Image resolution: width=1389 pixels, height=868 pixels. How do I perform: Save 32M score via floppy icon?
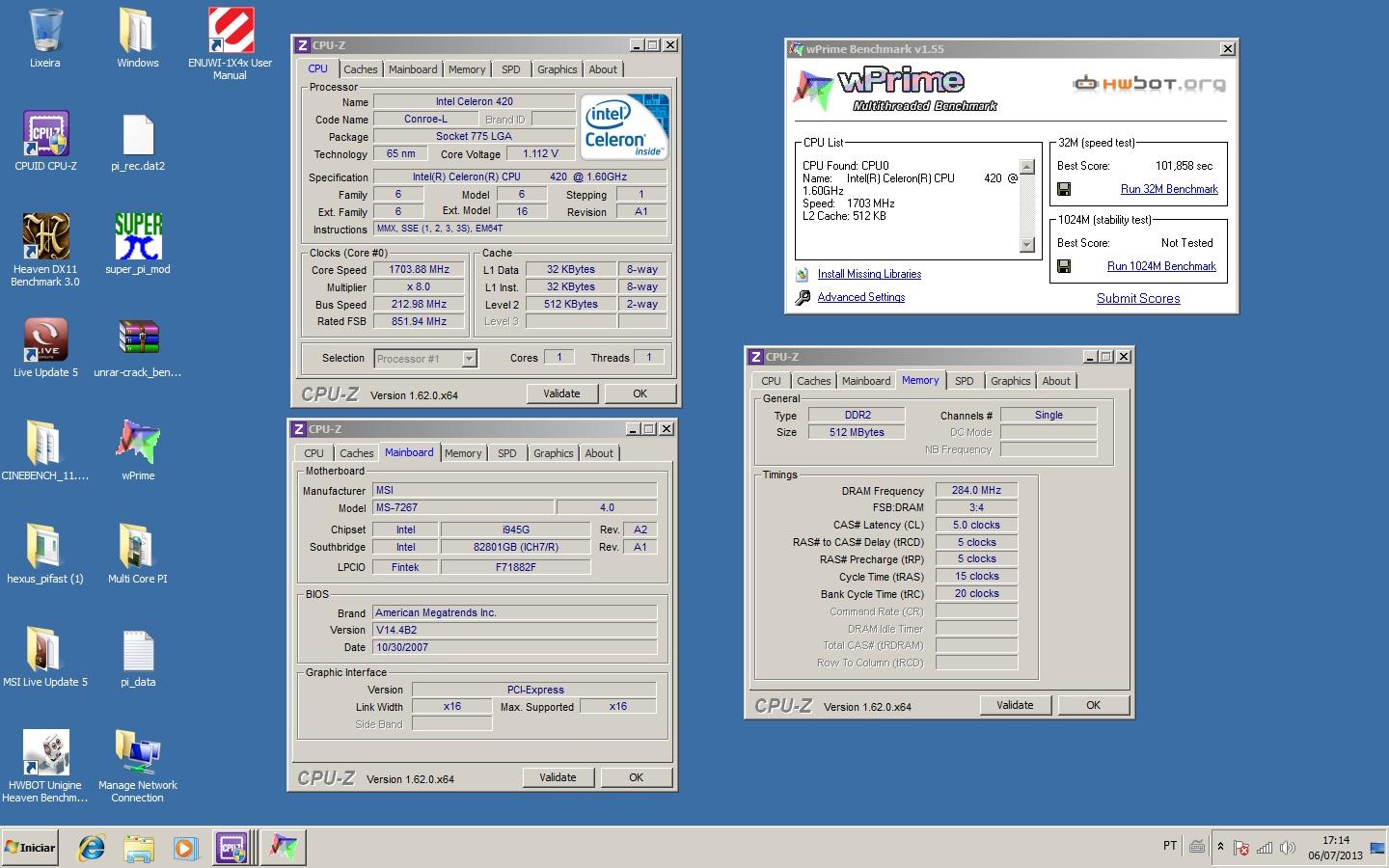(1064, 189)
